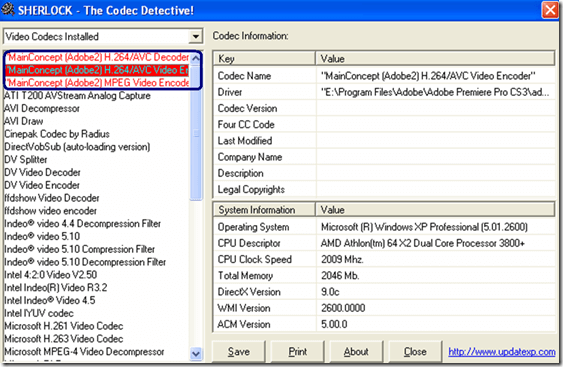This screenshot has width=563, height=367.
Task: Select DV Video Decoder entry
Action: [42, 172]
